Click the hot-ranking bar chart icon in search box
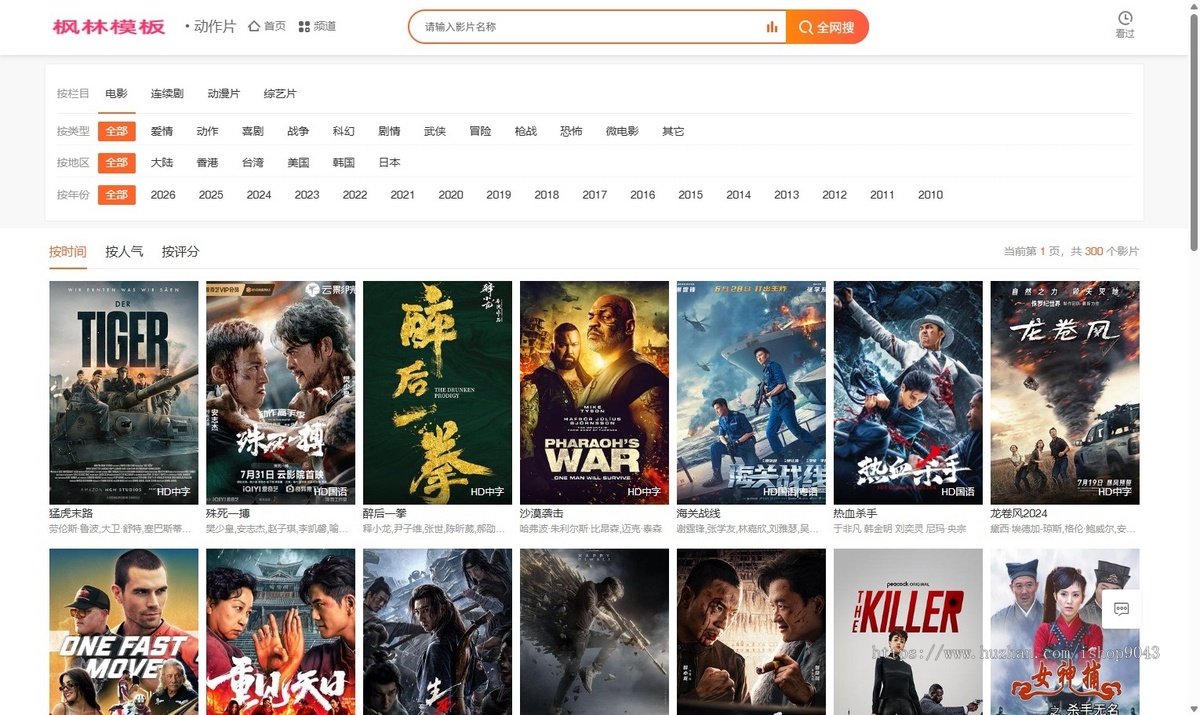The image size is (1200, 715). click(x=772, y=27)
